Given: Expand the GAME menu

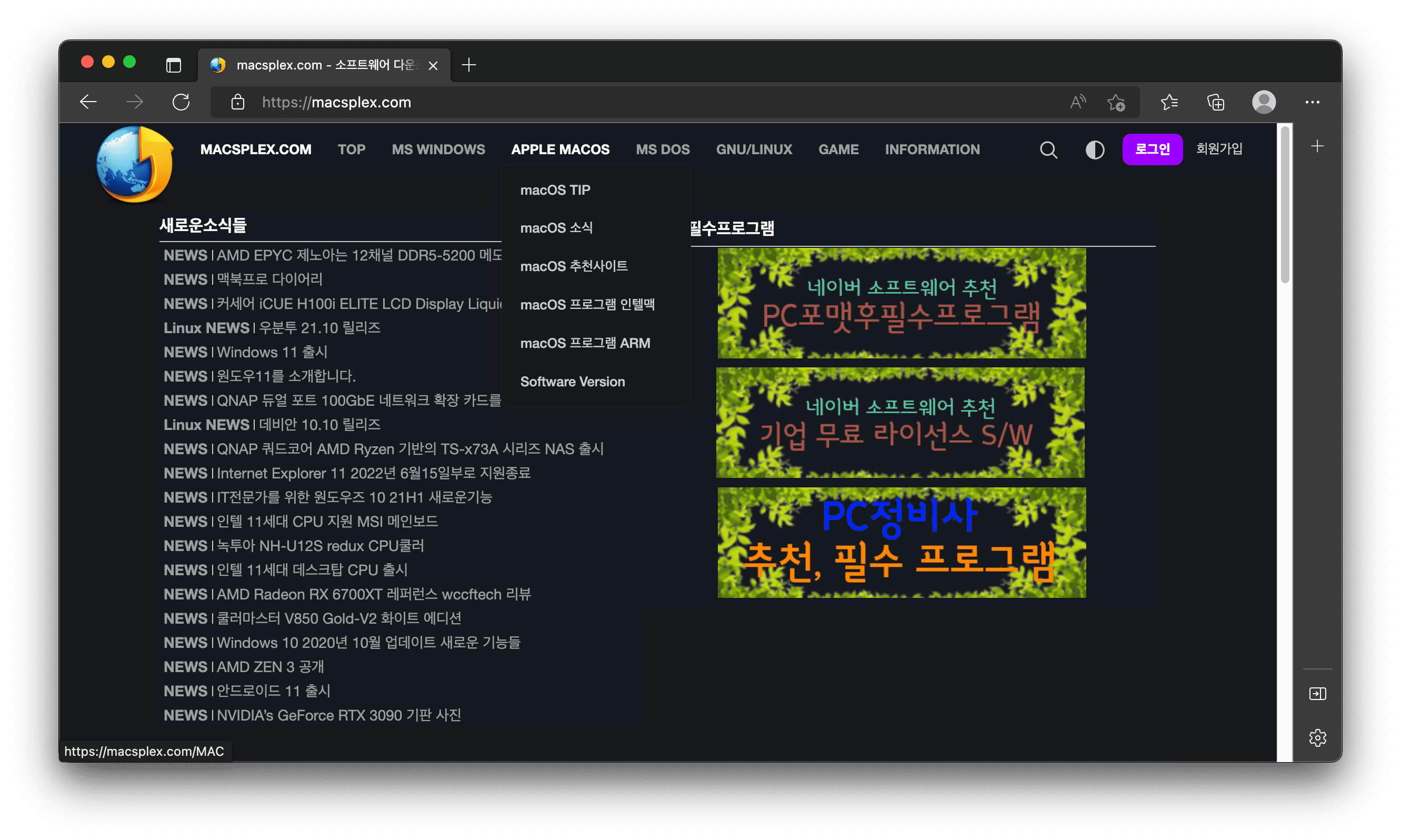Looking at the screenshot, I should tap(838, 149).
